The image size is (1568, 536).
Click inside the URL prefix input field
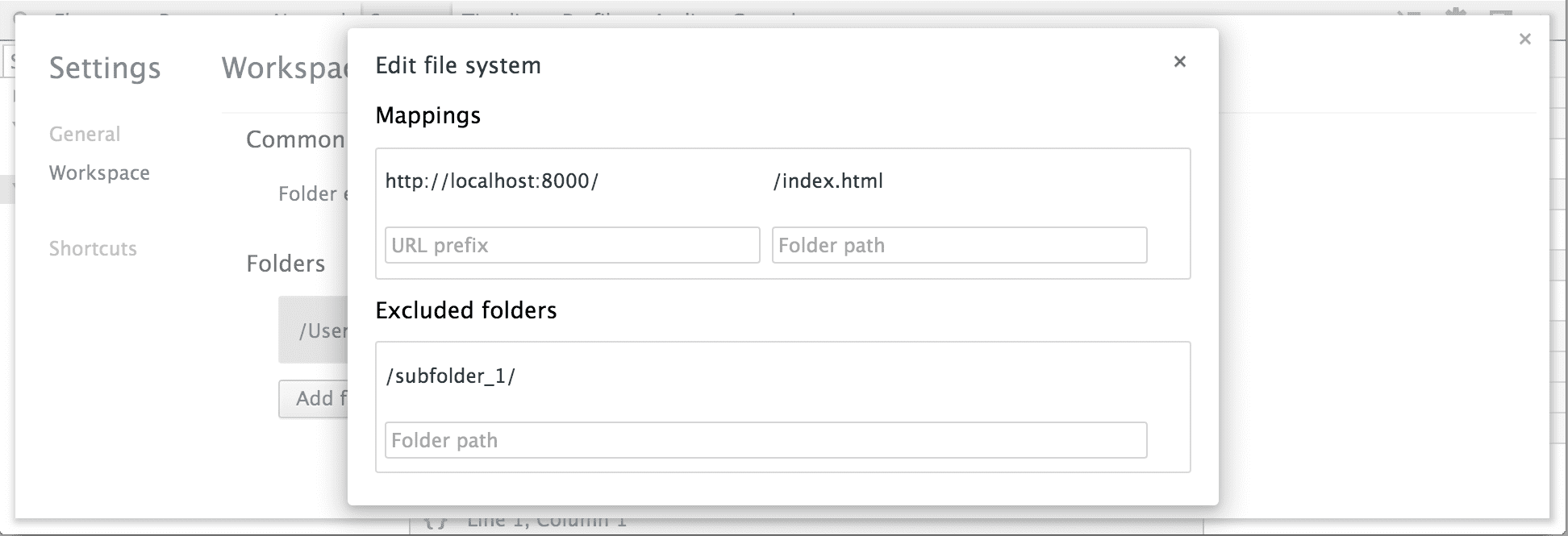point(572,245)
